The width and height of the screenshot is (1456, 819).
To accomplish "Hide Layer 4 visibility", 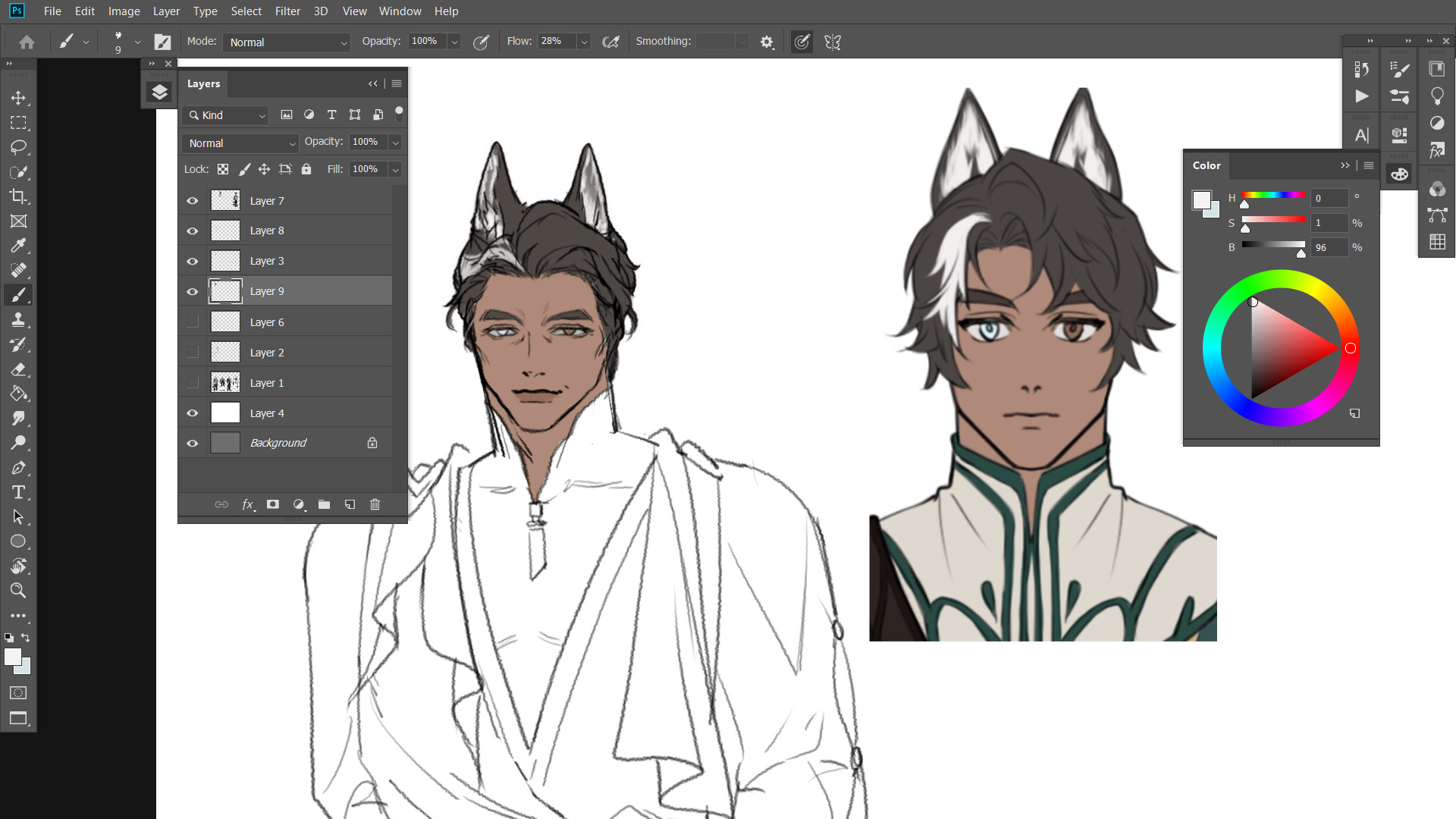I will (x=193, y=413).
